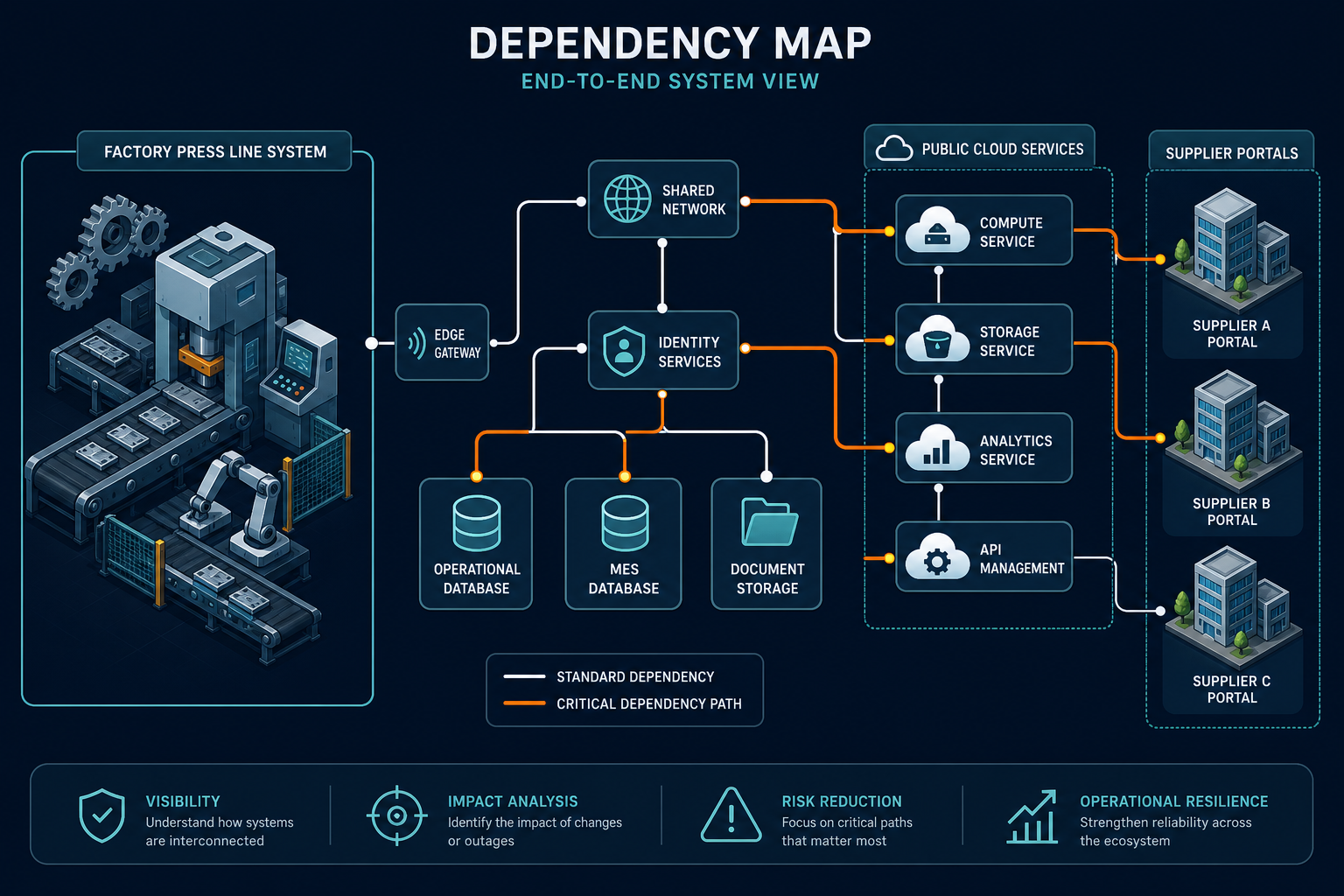Click the Standard Dependency legend text
Screen dimensions: 1344x896
[x=635, y=677]
